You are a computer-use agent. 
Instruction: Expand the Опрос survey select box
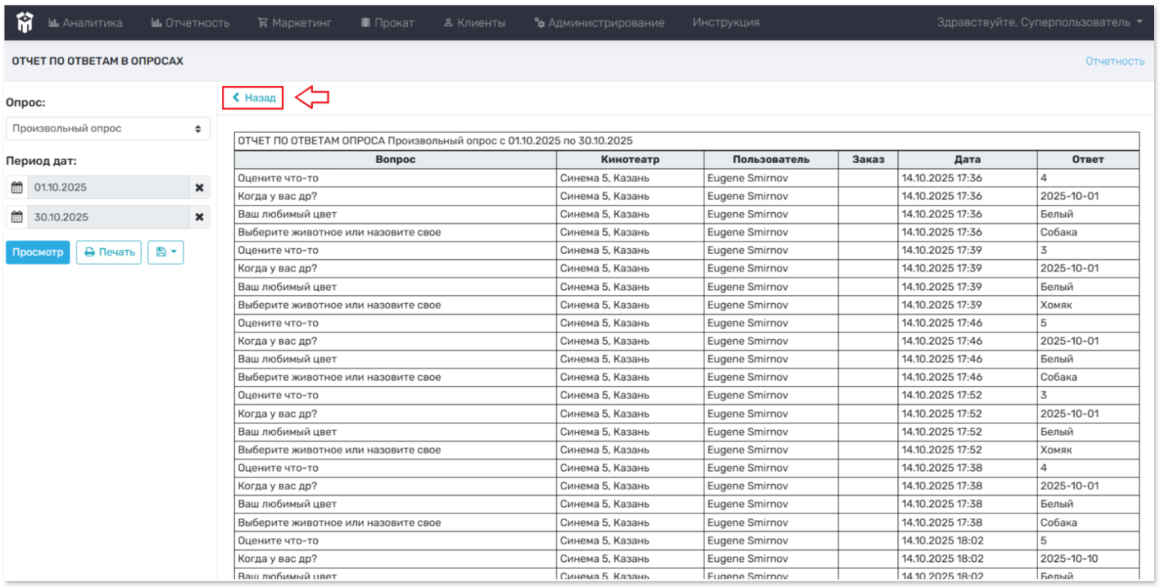107,129
